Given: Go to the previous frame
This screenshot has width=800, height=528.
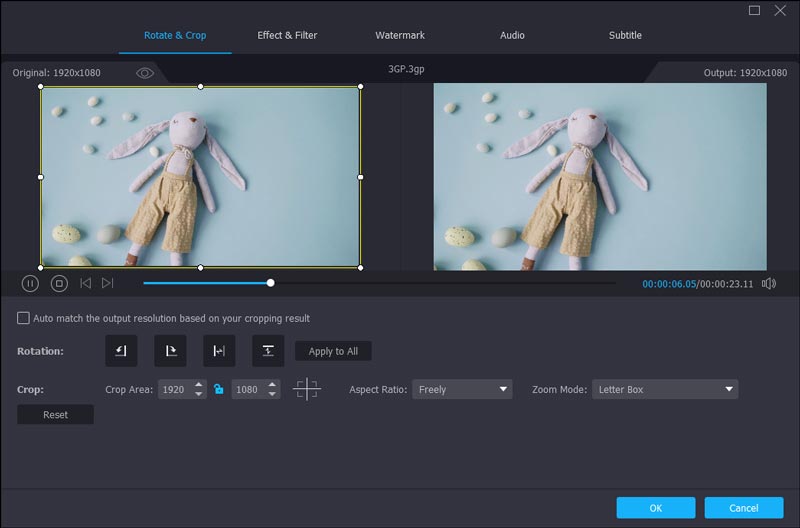Looking at the screenshot, I should [85, 284].
